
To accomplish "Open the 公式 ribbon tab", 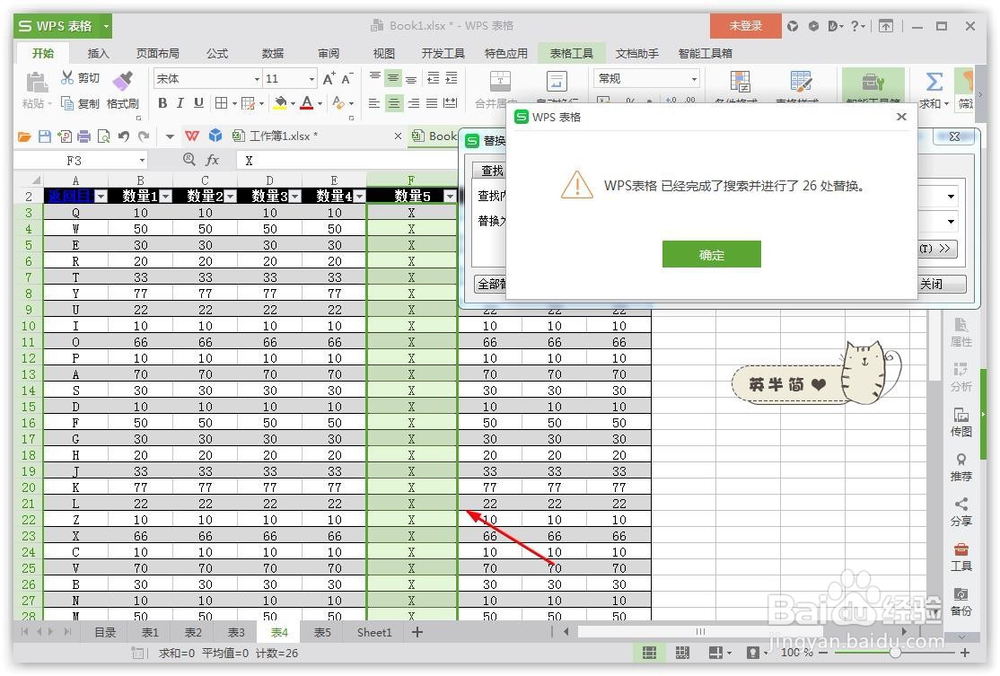I will pyautogui.click(x=217, y=53).
